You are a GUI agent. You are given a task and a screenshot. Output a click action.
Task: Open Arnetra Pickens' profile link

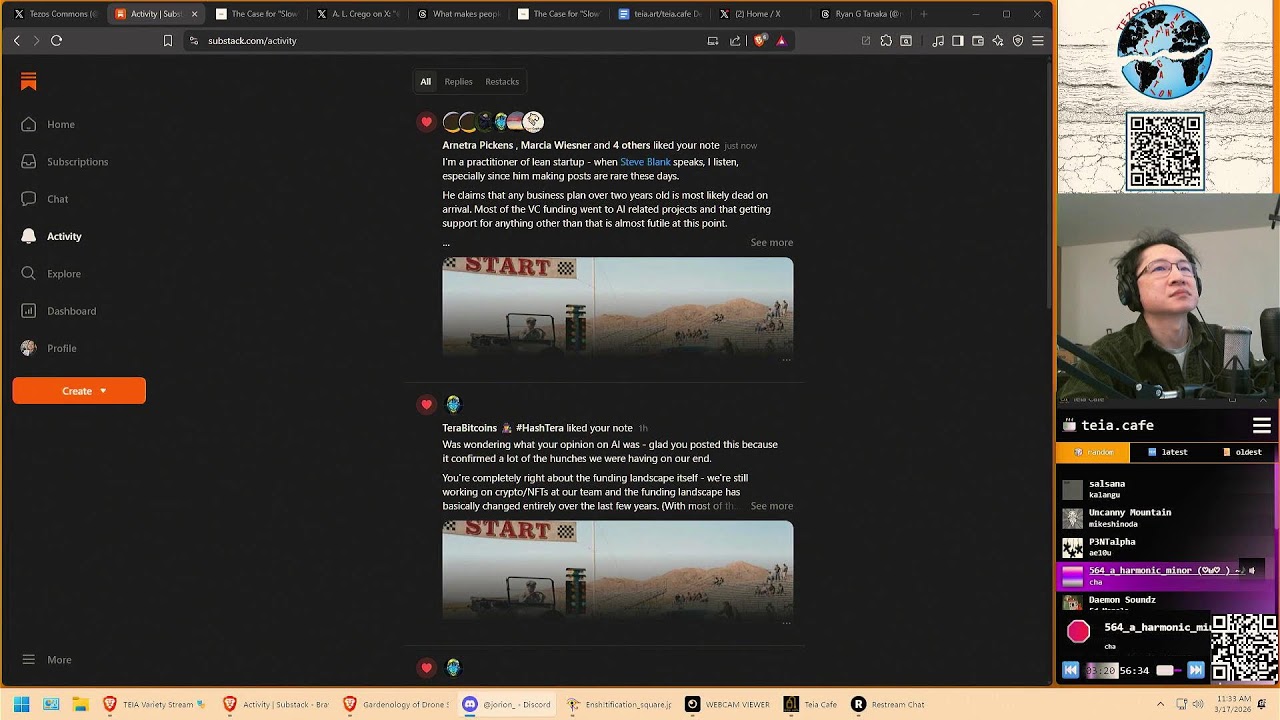[477, 145]
